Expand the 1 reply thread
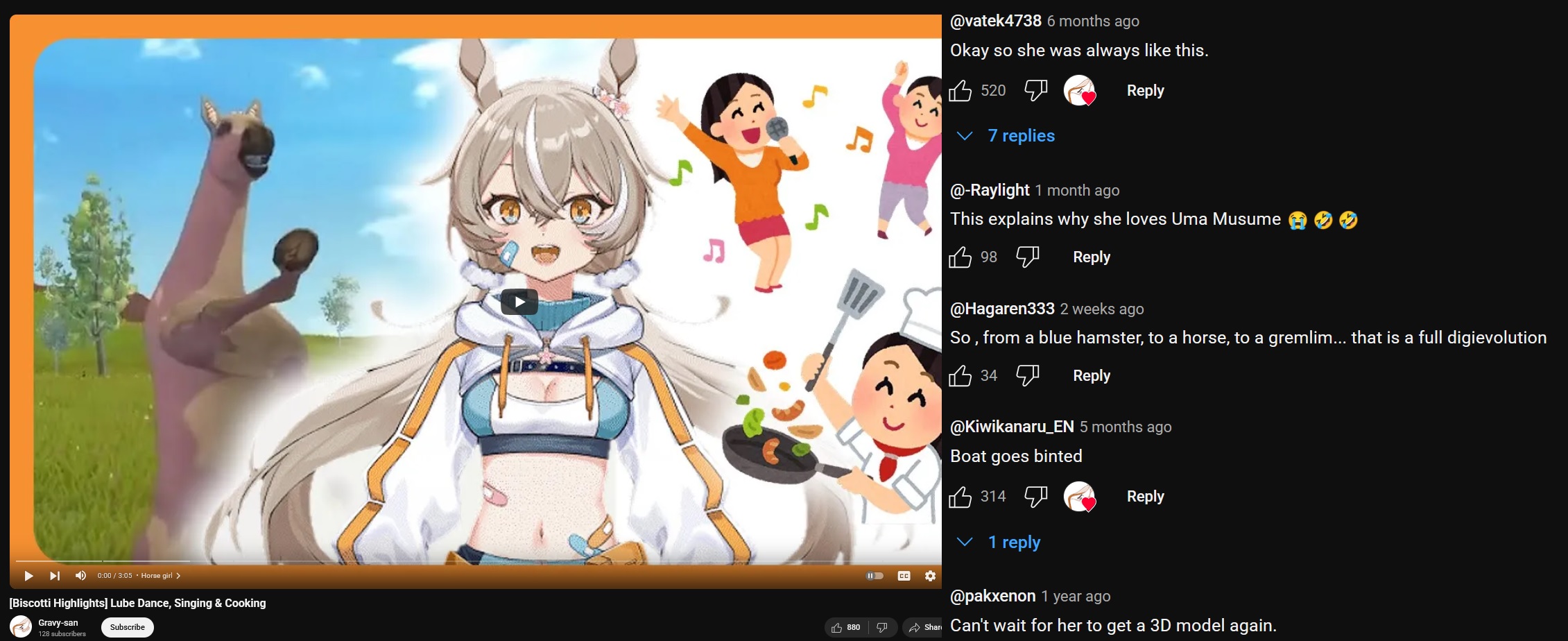1568x641 pixels. pyautogui.click(x=999, y=542)
